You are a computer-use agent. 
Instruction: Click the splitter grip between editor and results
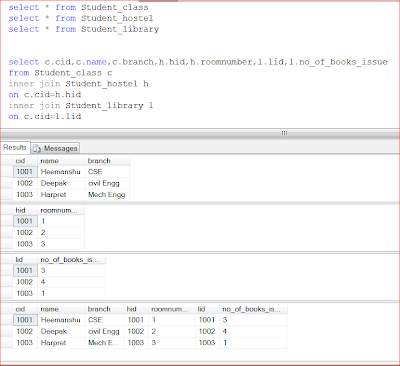(284, 133)
